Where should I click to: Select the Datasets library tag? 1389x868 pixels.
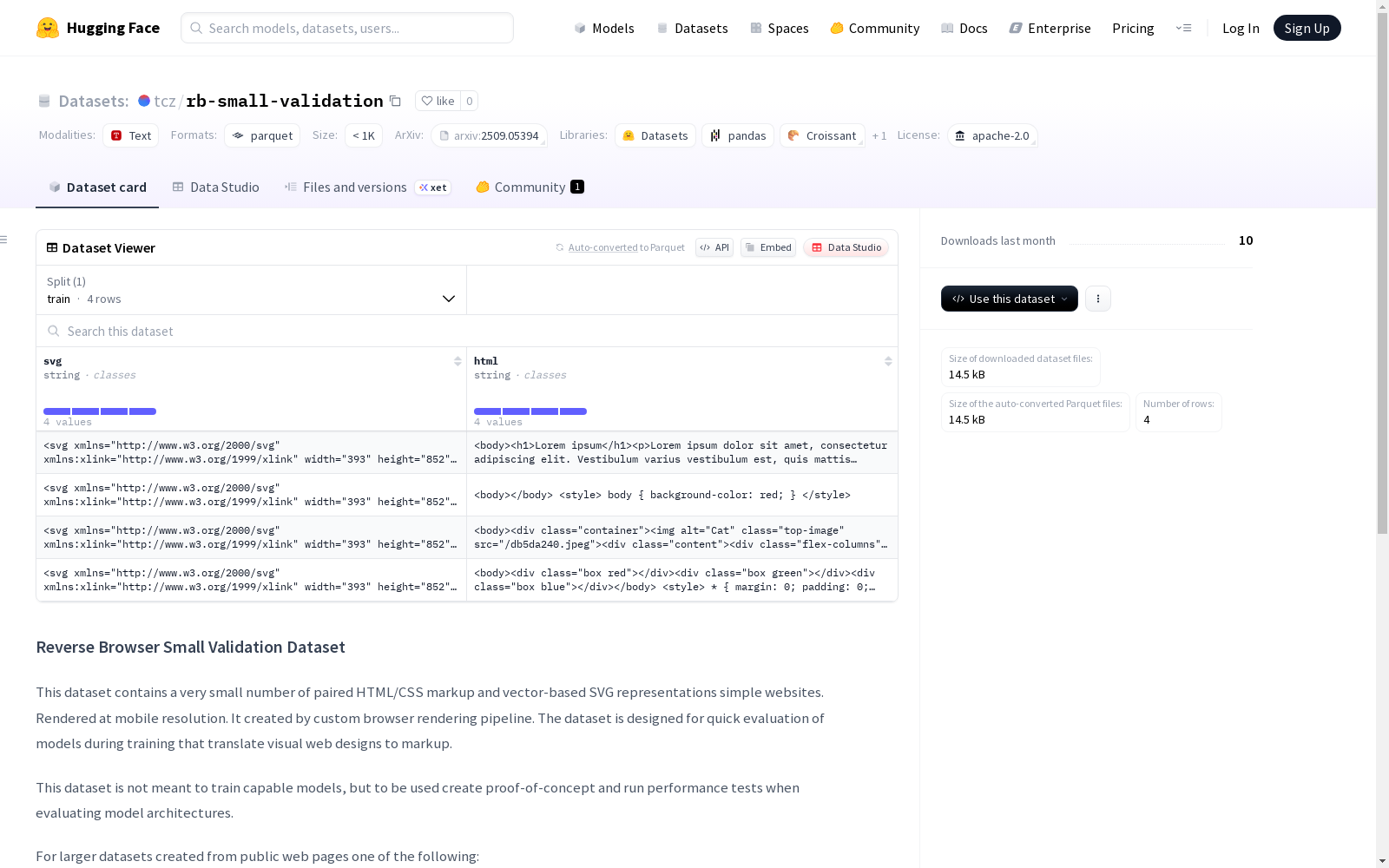655,135
